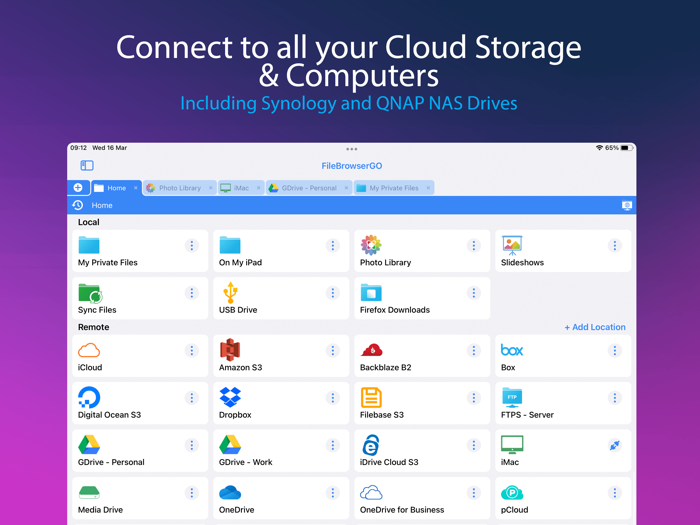700x525 pixels.
Task: Open the Backblaze B2 icon
Action: (371, 350)
